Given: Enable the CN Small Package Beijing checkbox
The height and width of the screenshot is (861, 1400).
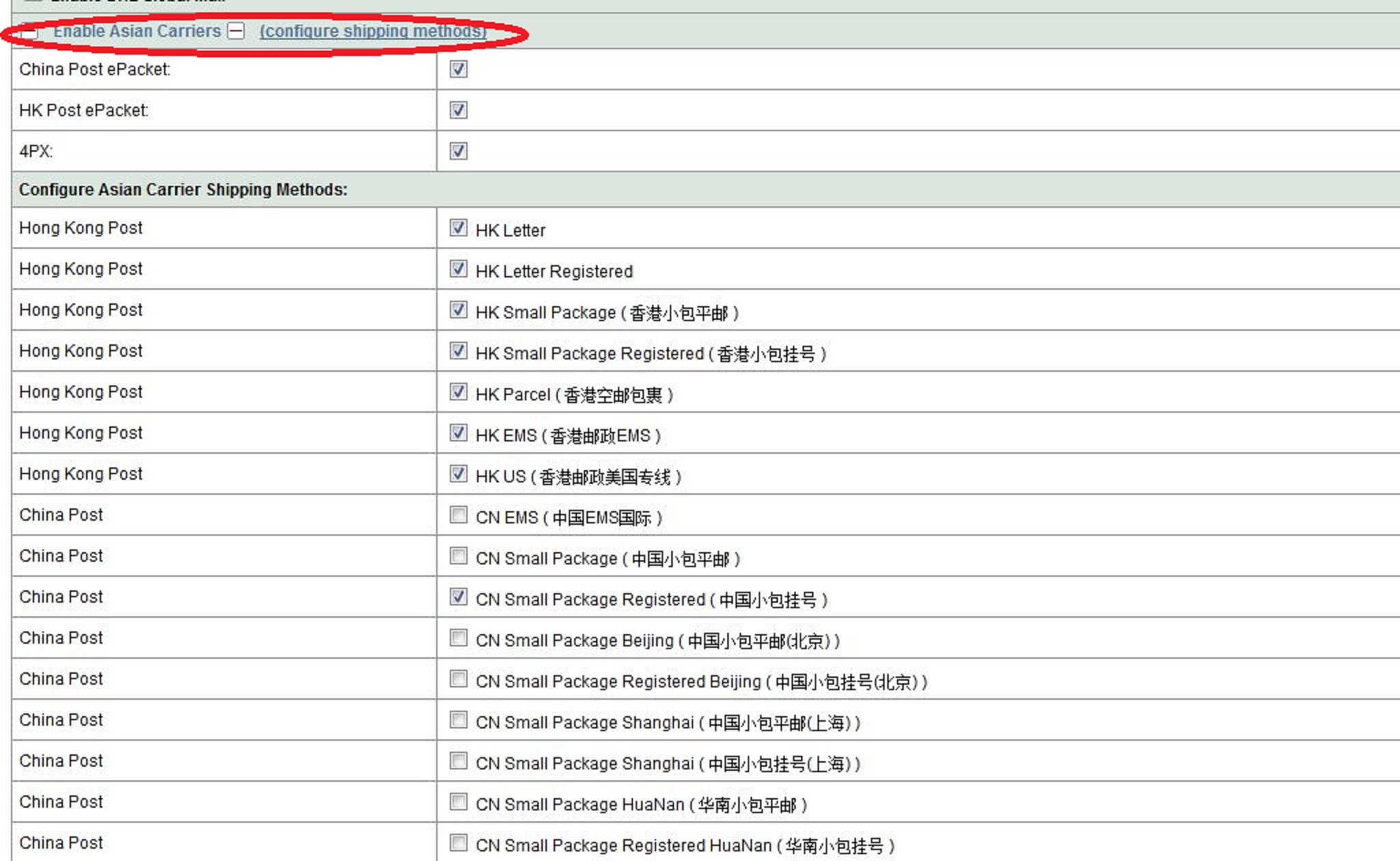Looking at the screenshot, I should [x=459, y=638].
